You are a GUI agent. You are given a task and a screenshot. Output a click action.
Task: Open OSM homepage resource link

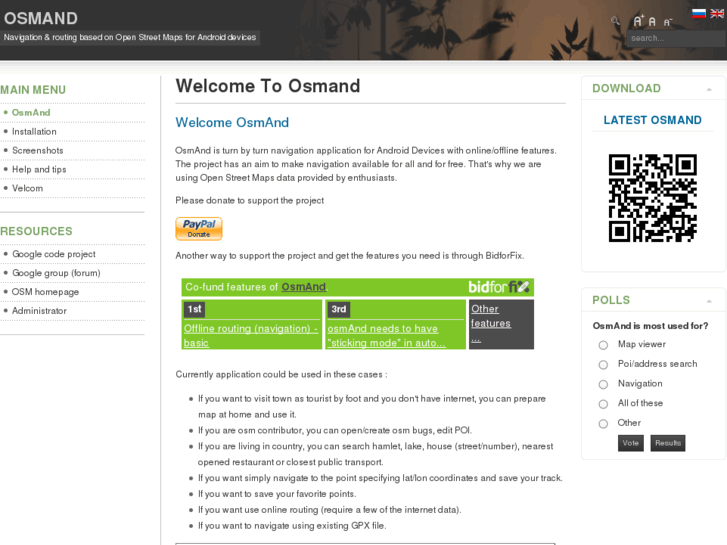coord(45,292)
